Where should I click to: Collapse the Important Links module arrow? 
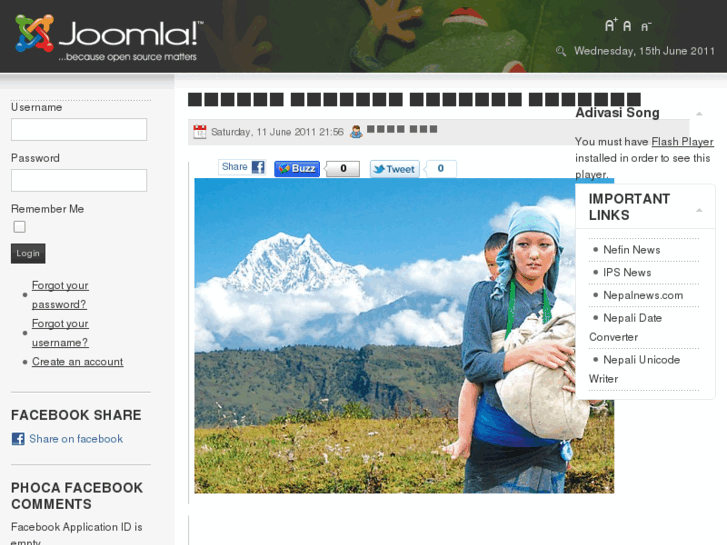699,210
